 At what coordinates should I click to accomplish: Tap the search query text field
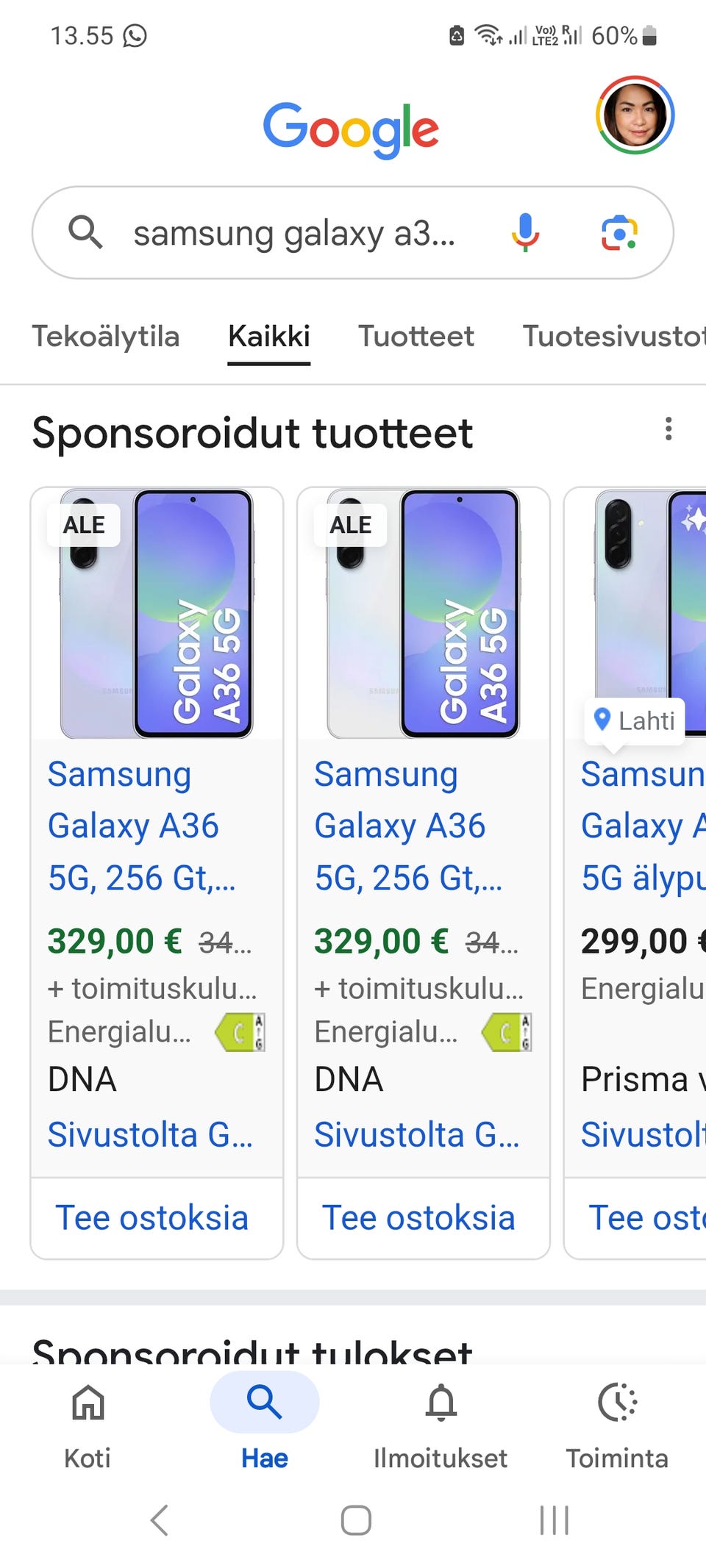294,234
